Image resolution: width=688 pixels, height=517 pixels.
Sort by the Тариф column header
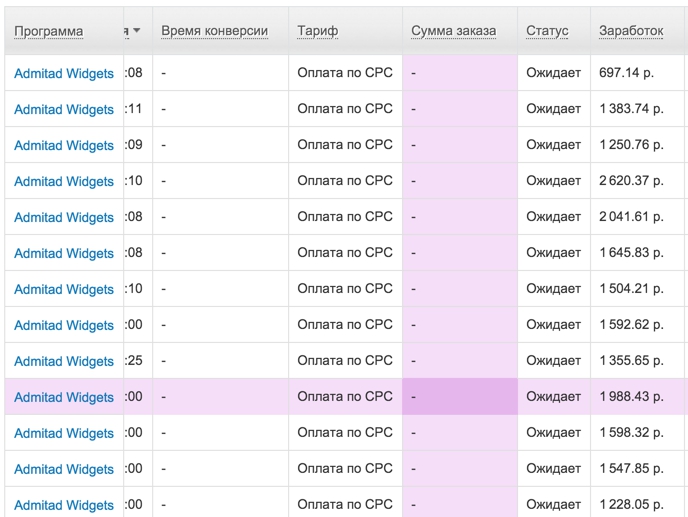pyautogui.click(x=318, y=31)
